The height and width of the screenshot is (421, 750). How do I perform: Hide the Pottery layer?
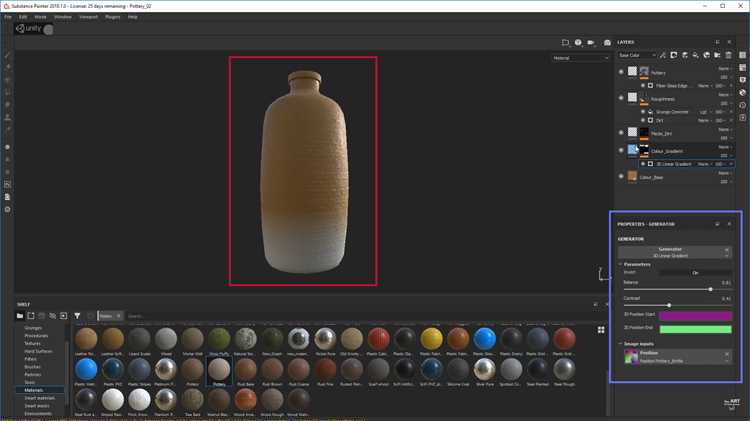(621, 72)
